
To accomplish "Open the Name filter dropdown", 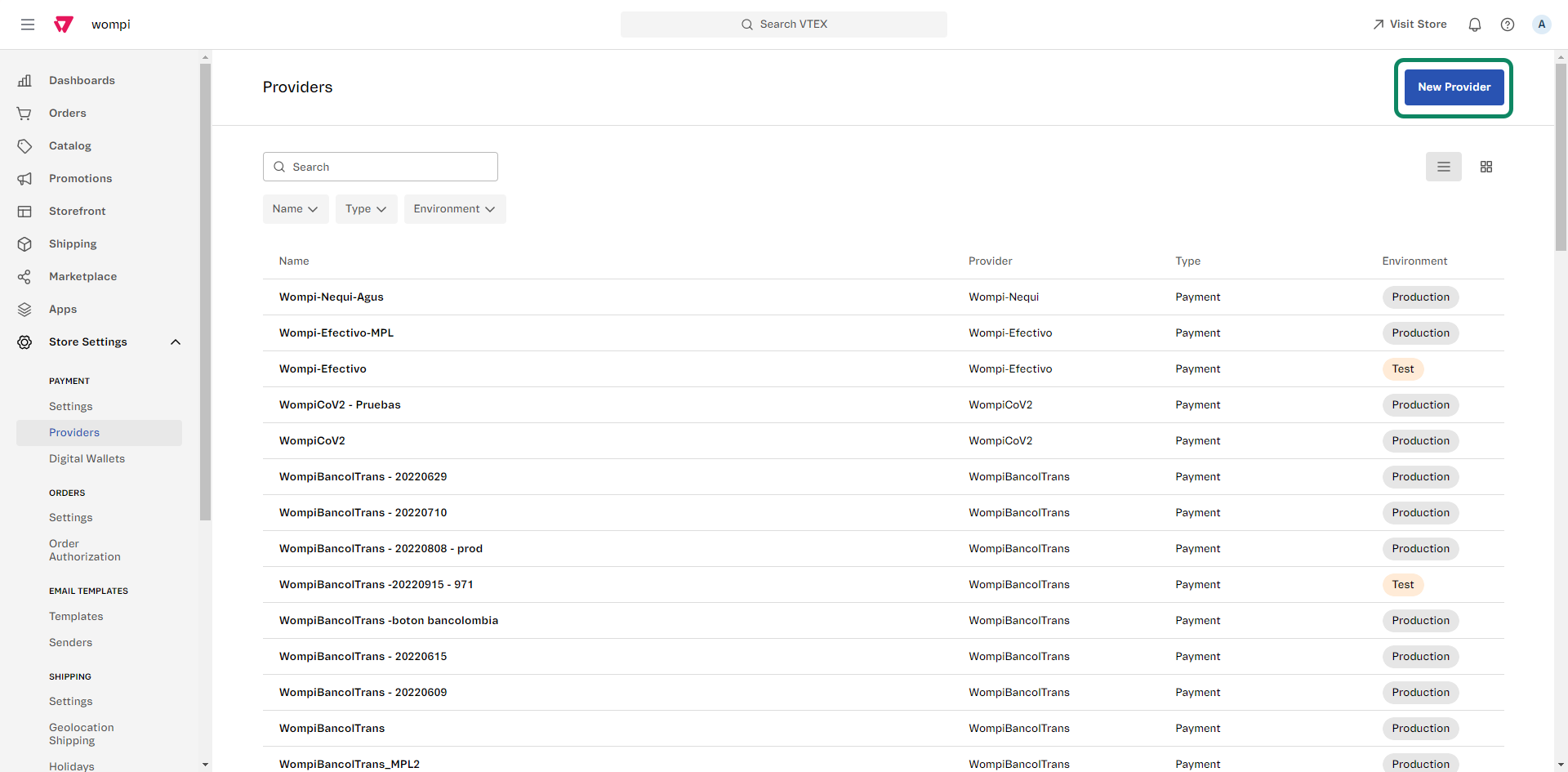I will click(x=295, y=209).
